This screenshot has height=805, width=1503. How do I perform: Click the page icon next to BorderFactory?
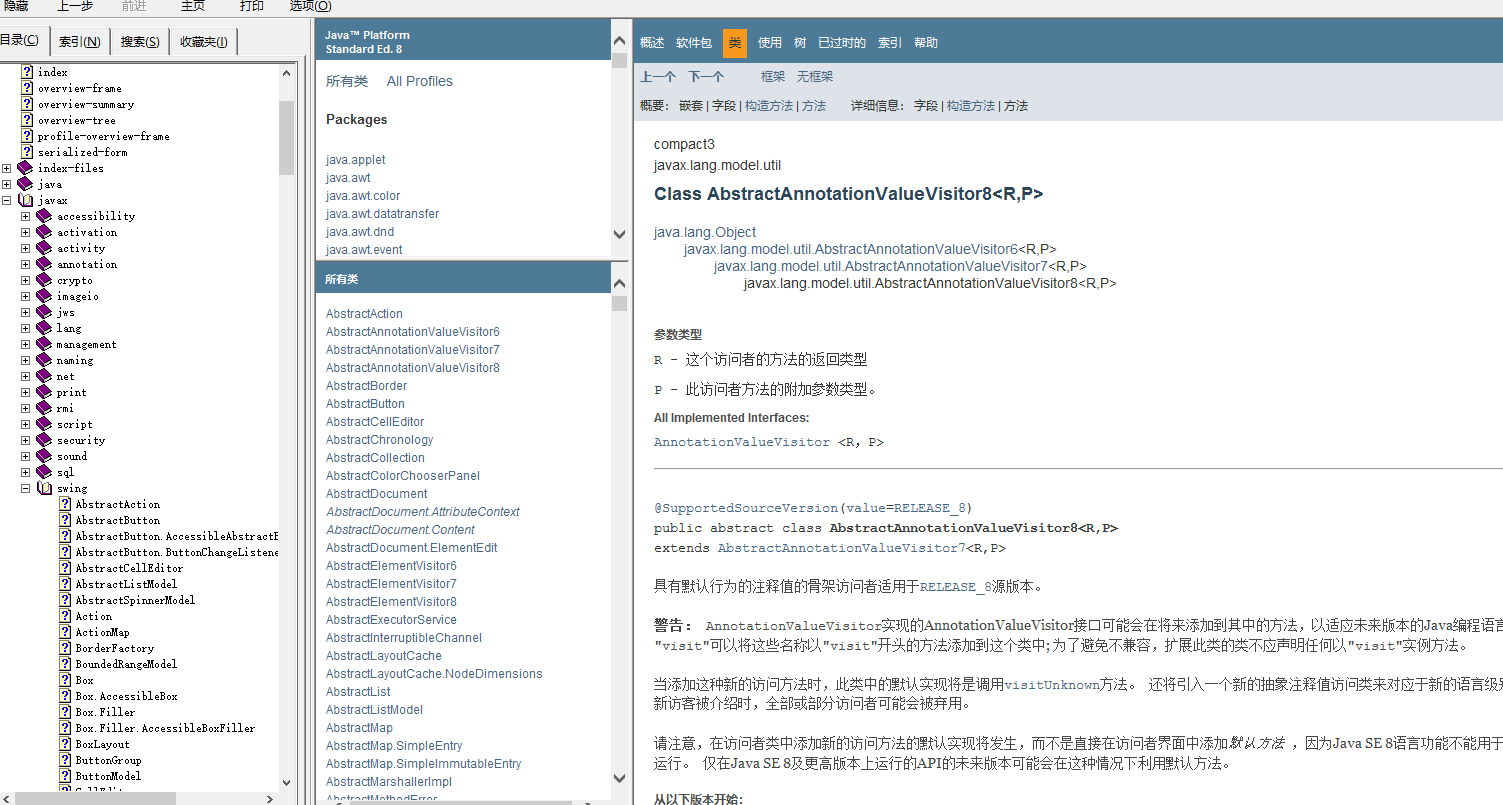pos(65,648)
